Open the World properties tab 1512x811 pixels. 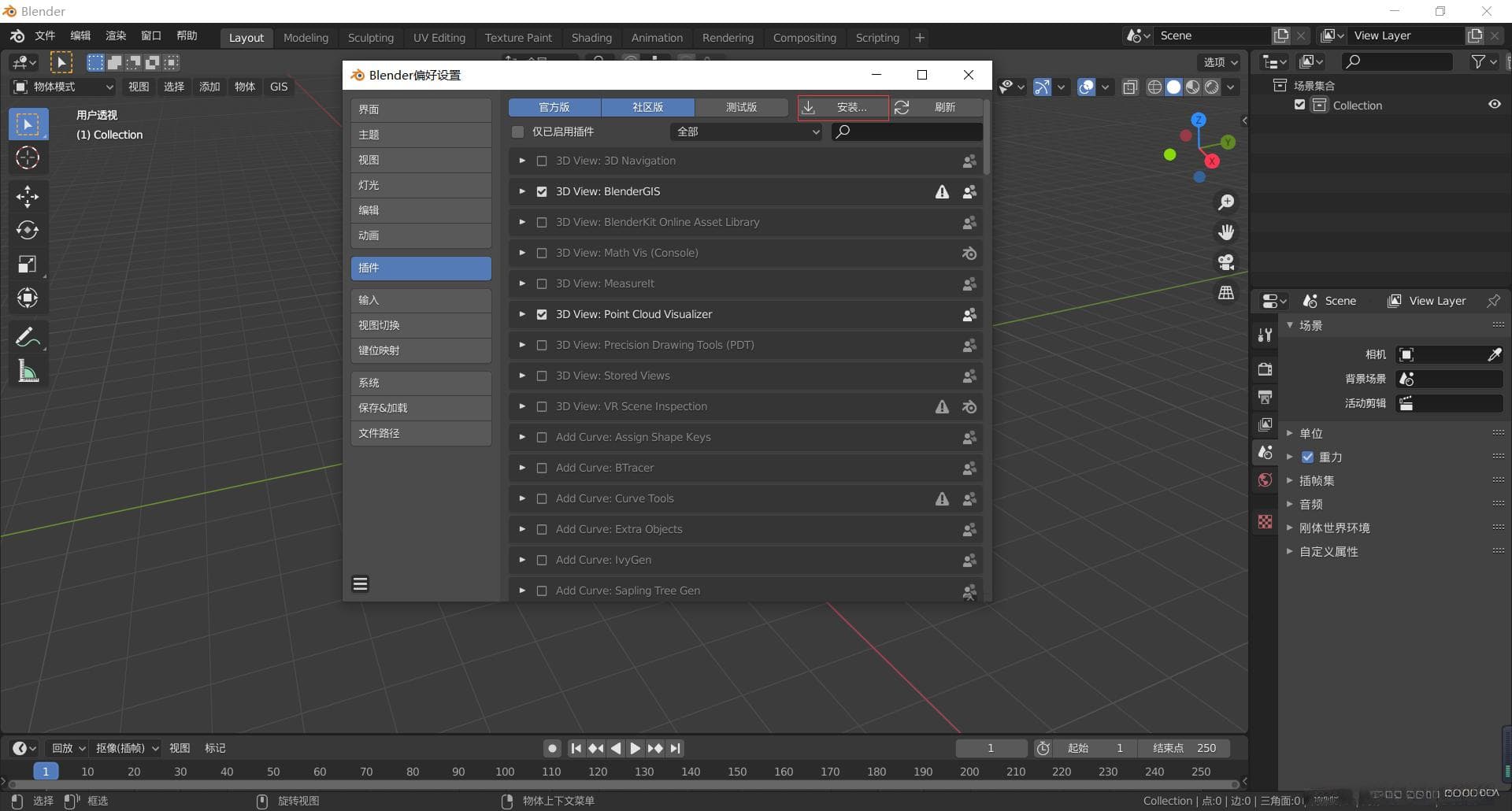tap(1266, 480)
